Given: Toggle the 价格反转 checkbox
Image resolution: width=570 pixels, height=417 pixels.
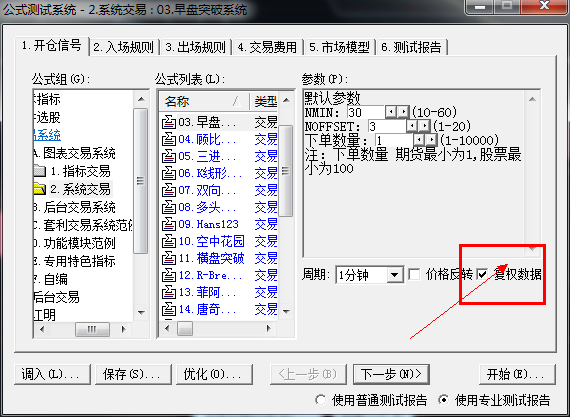Looking at the screenshot, I should coord(414,274).
